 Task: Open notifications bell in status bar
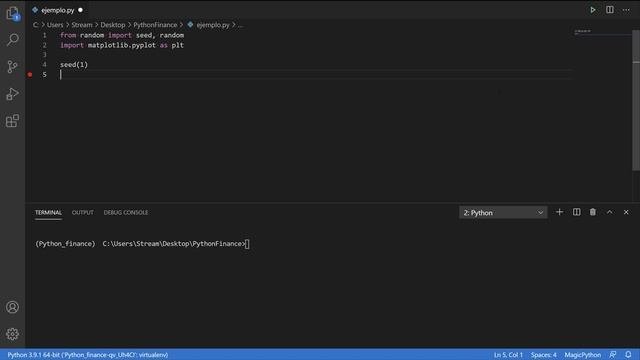point(628,355)
